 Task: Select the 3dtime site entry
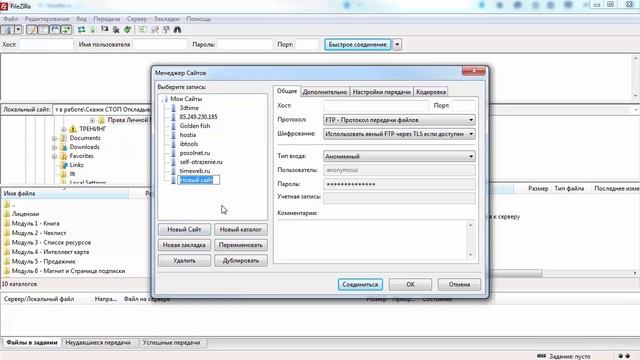[x=189, y=108]
